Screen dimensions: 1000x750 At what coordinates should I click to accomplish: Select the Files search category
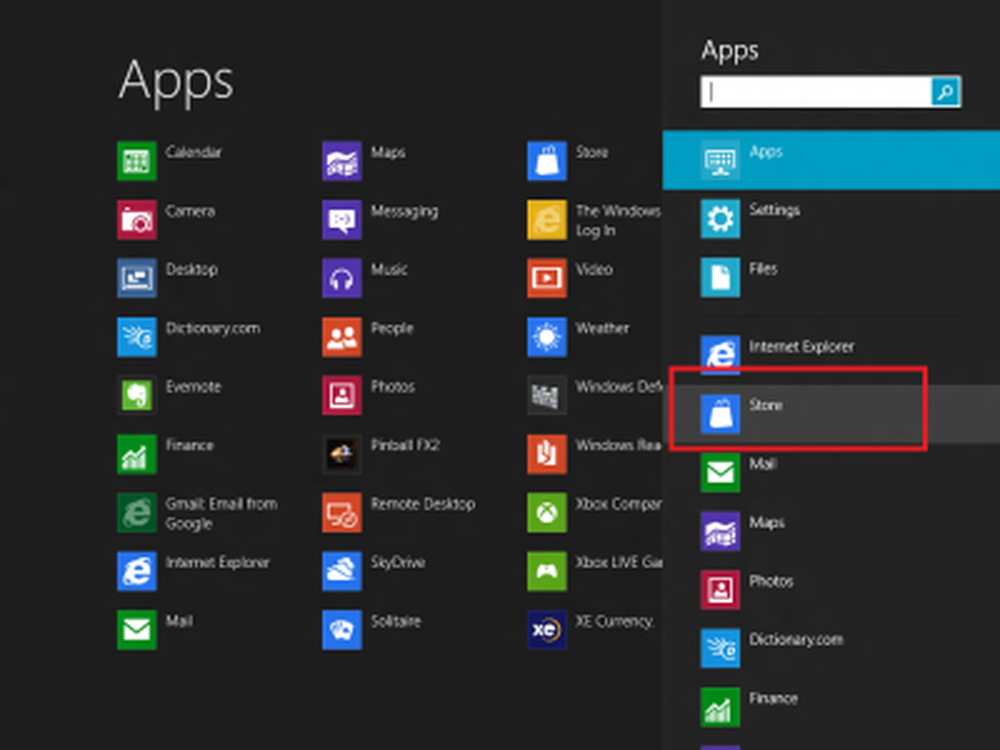click(x=831, y=277)
